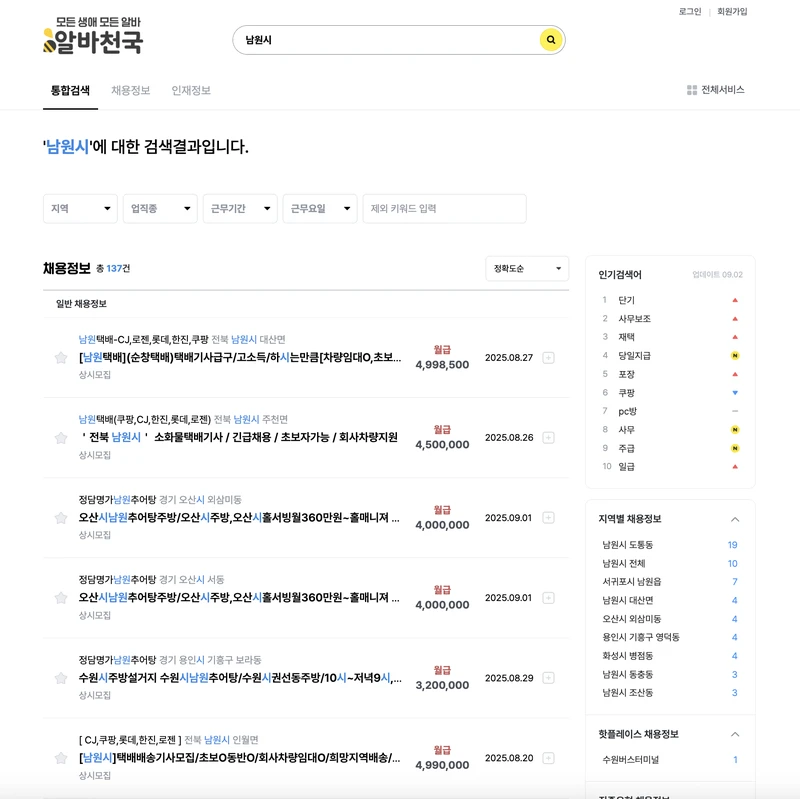Click the red up-arrow beside keyword 단기

734,298
